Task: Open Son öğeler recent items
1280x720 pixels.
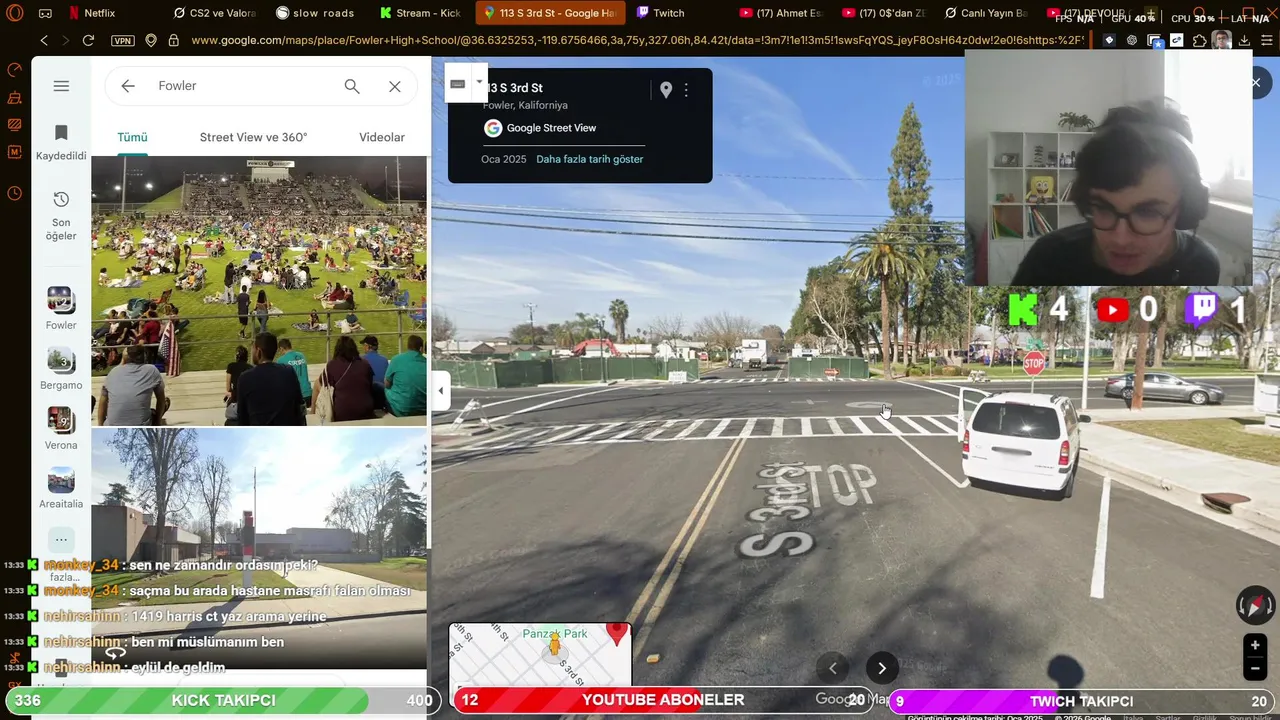Action: pyautogui.click(x=61, y=215)
